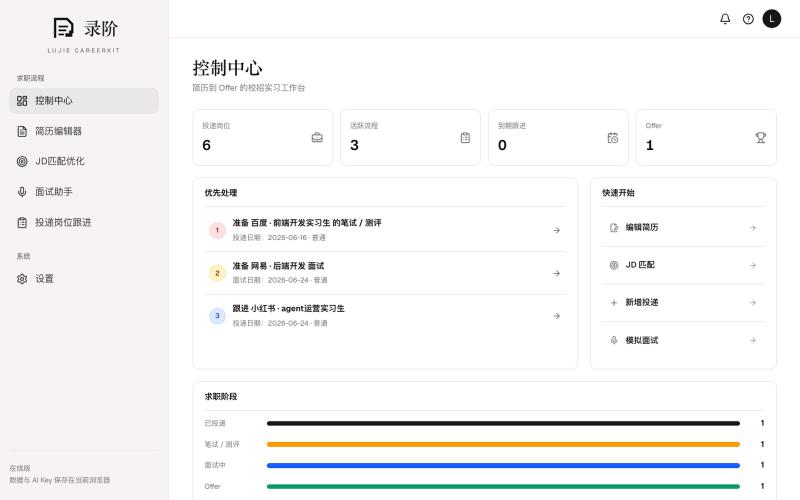Image resolution: width=800 pixels, height=500 pixels.
Task: Click the 到期跟进 count 0
Action: 502,145
